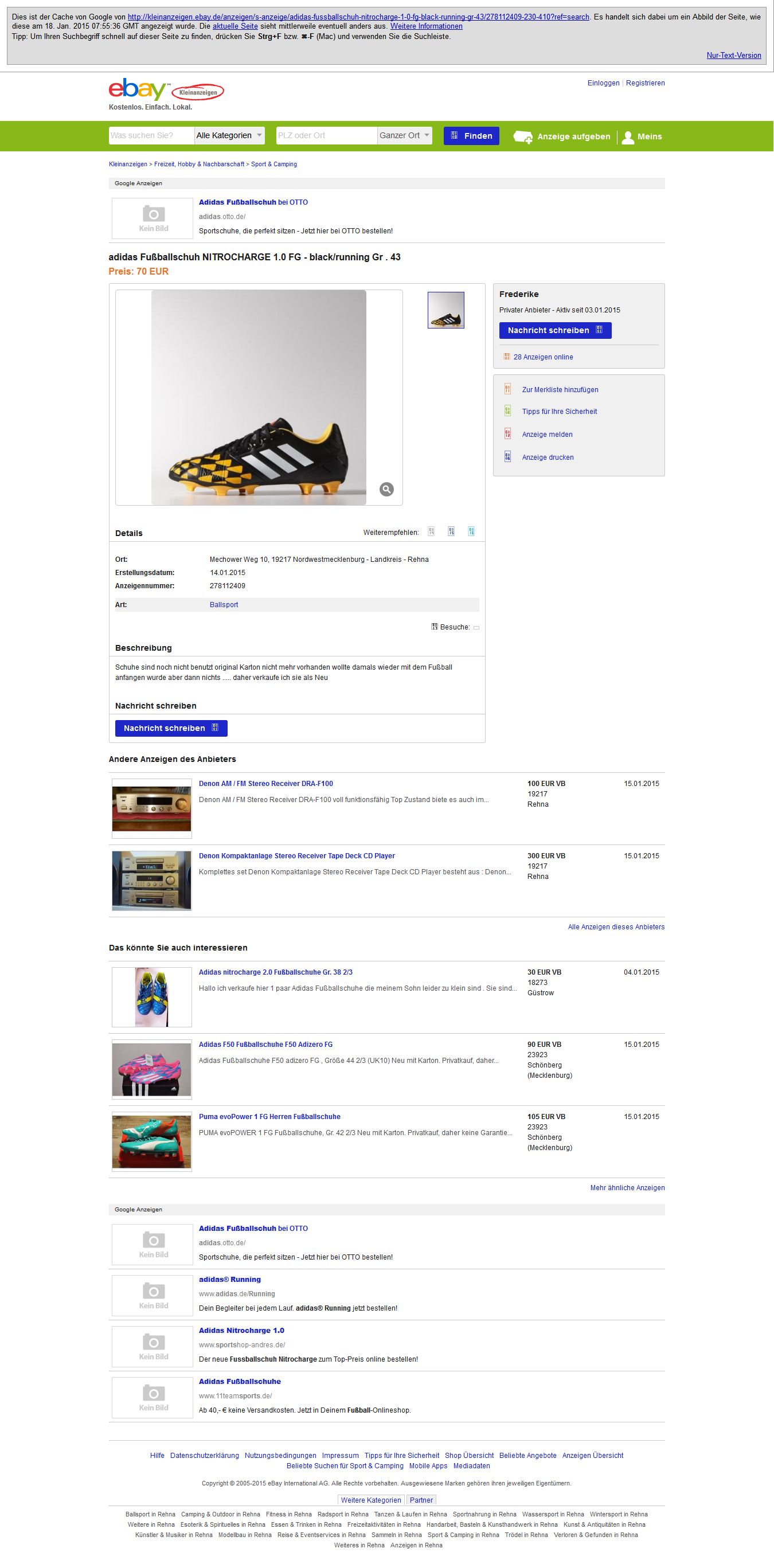The image size is (774, 1568).
Task: Open Puma evoPower 1 FG listing
Action: click(269, 1117)
